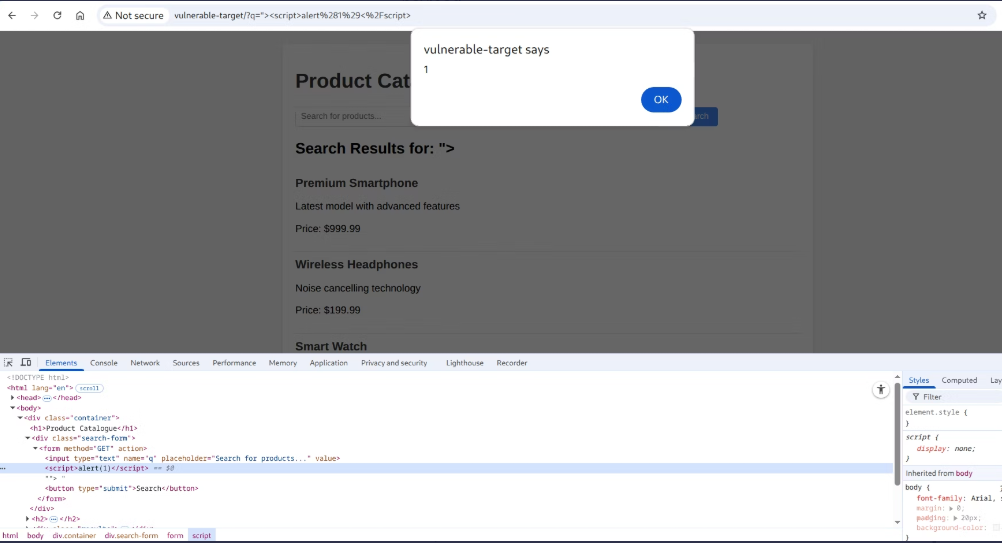Select the h1 Product Catalogue DOM line
The width and height of the screenshot is (1002, 543).
pos(84,428)
